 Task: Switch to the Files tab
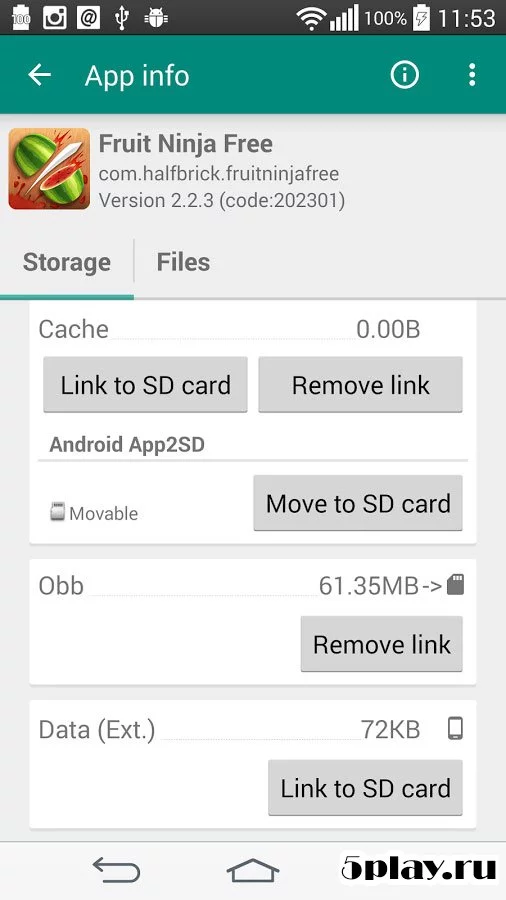coord(183,262)
